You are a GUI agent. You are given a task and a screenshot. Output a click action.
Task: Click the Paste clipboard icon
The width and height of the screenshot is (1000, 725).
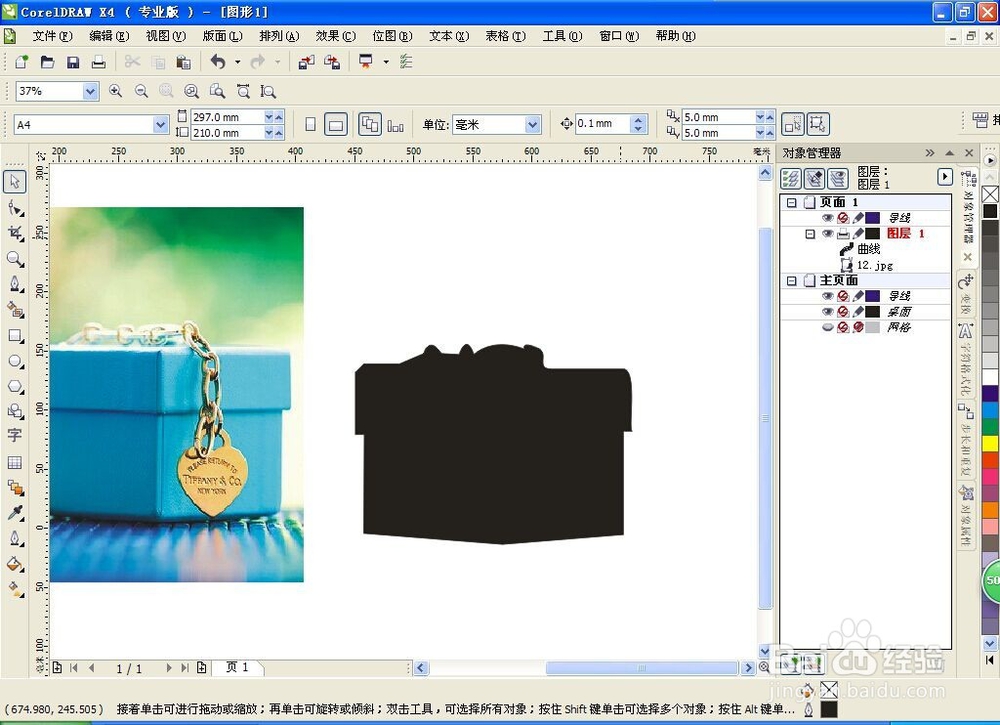[184, 62]
